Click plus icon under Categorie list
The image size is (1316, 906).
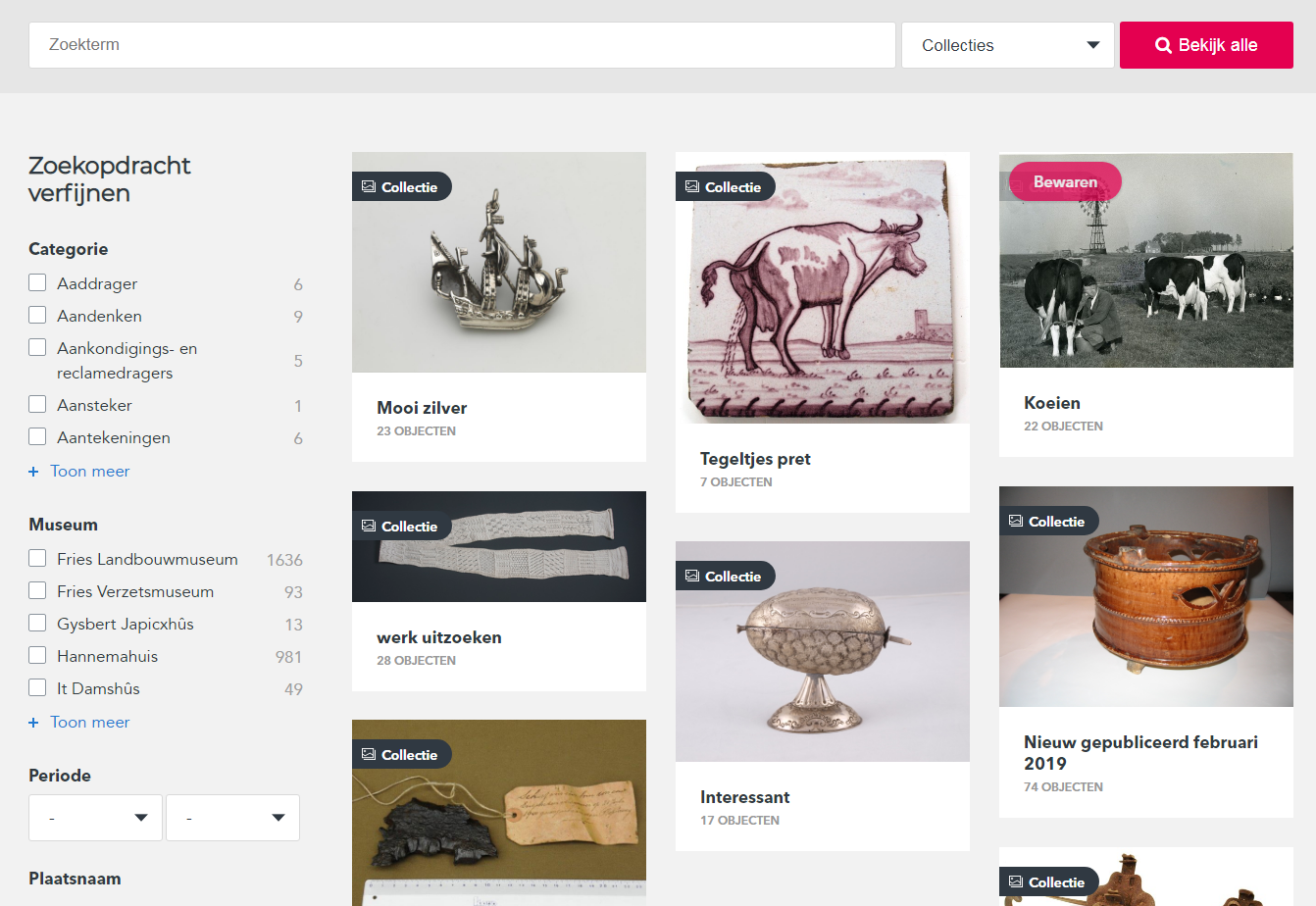click(33, 472)
